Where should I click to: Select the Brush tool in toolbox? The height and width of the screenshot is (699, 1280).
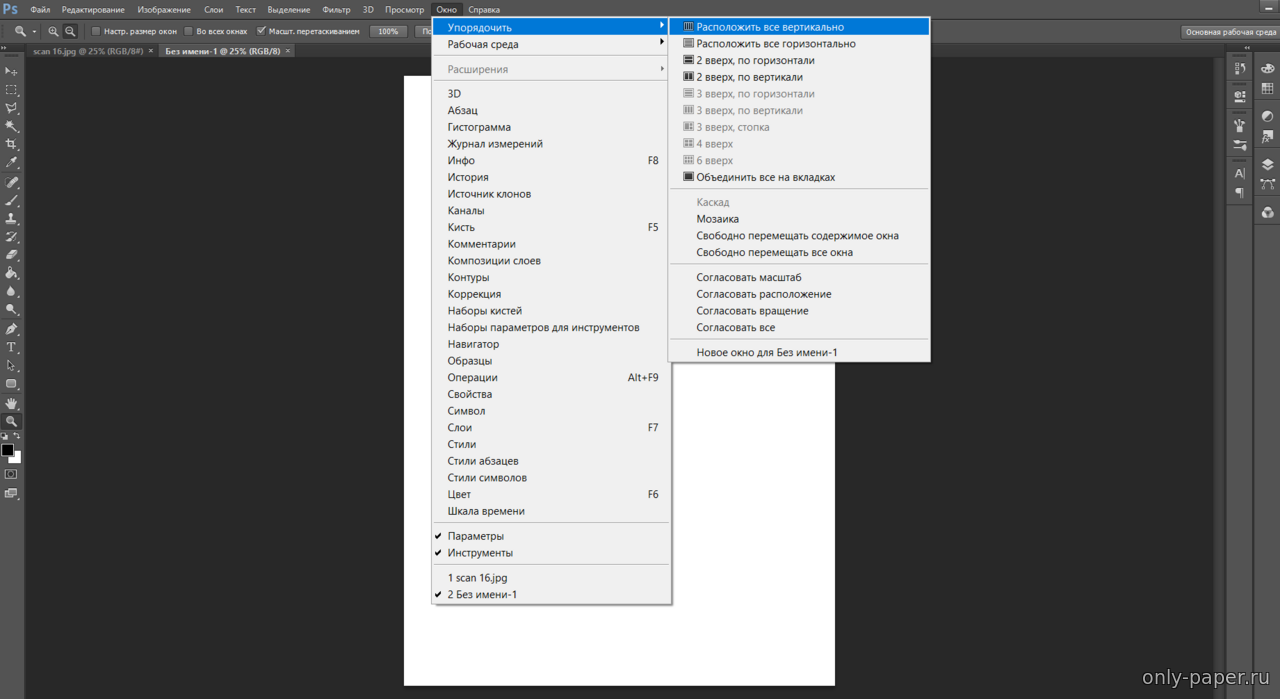(12, 201)
